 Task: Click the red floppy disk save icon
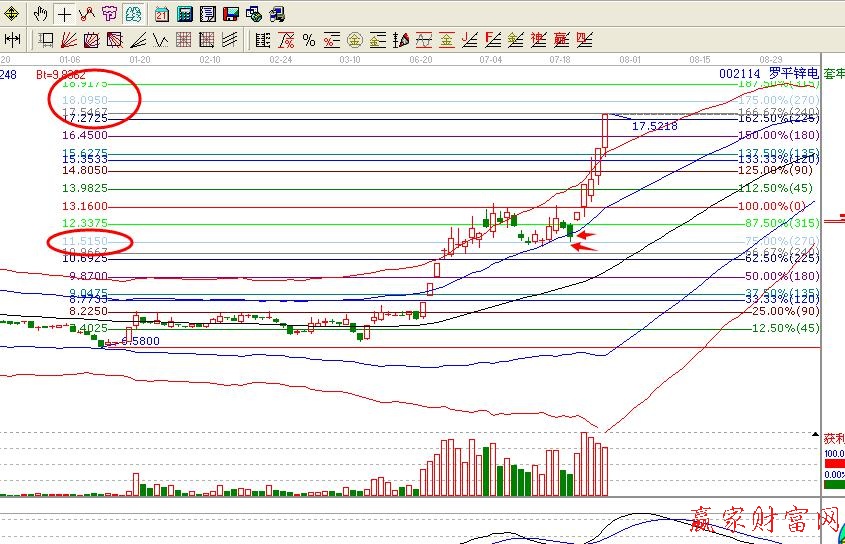(x=230, y=14)
